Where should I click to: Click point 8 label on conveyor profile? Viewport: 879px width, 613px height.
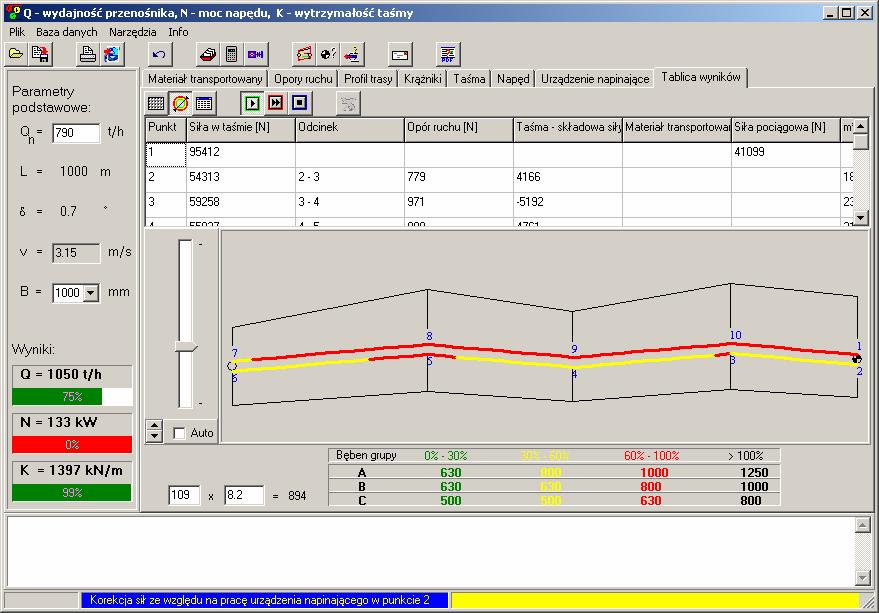pyautogui.click(x=429, y=336)
